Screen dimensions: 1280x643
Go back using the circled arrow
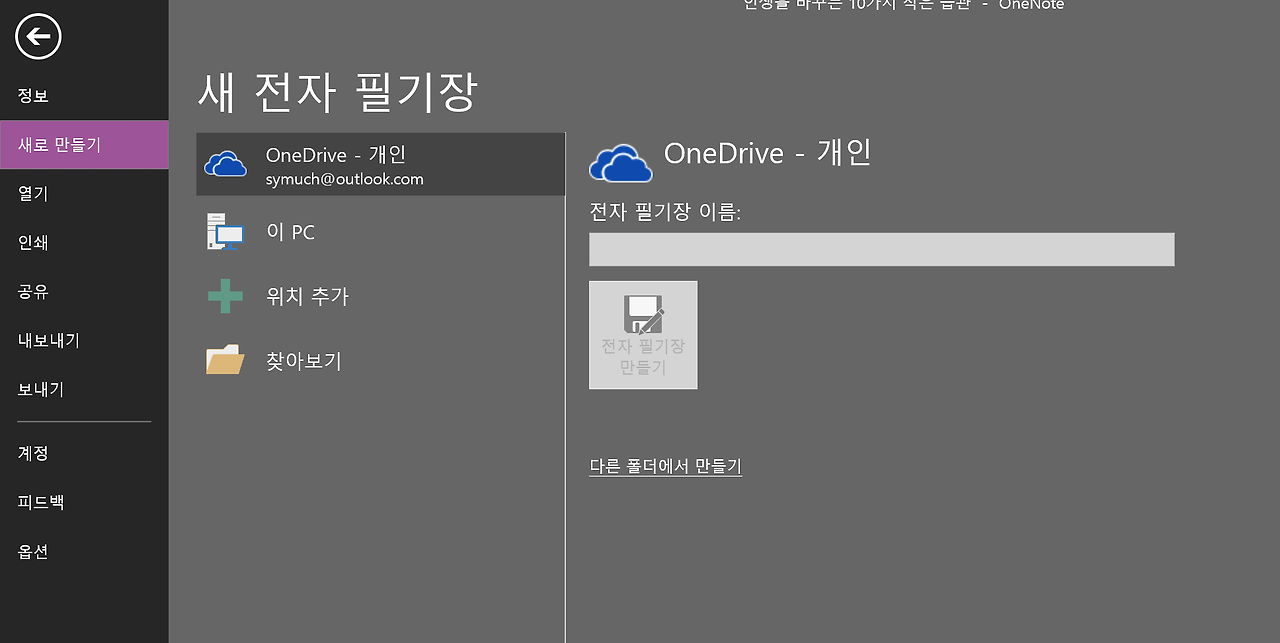pos(39,37)
